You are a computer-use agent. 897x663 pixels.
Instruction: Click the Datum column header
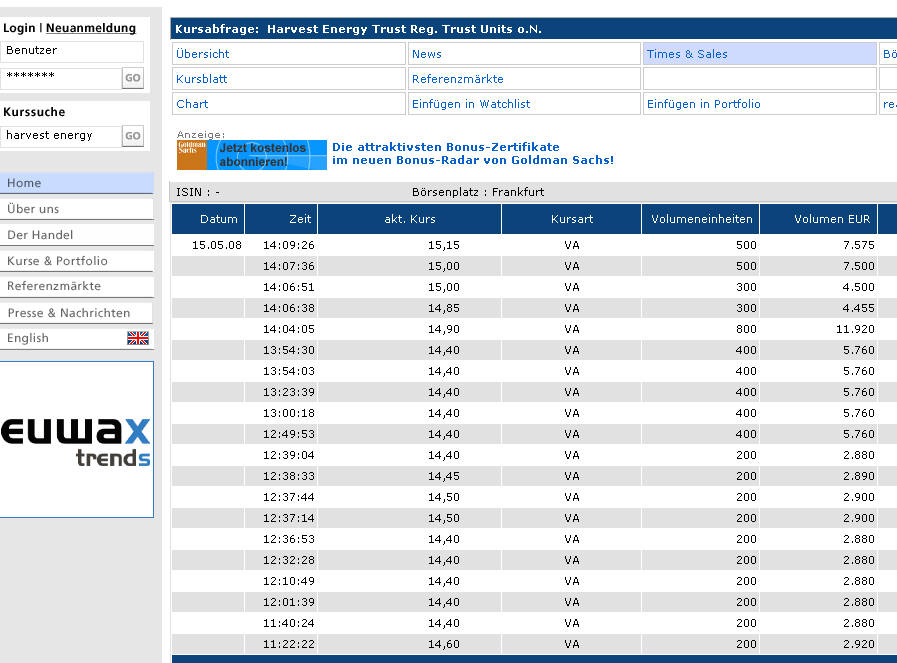(208, 219)
